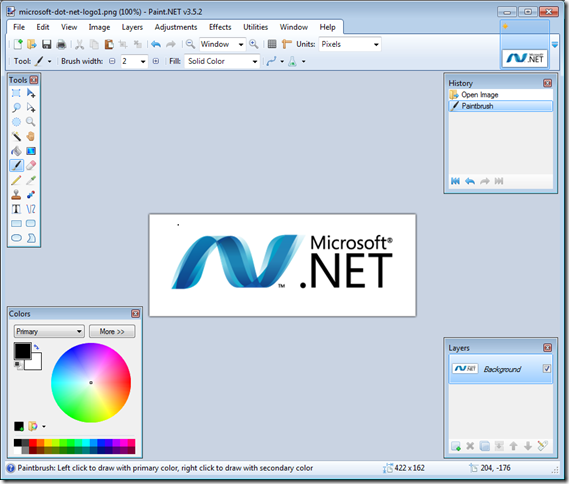This screenshot has height=484, width=569.
Task: Select the Rounded Rectangle tool
Action: point(31,223)
